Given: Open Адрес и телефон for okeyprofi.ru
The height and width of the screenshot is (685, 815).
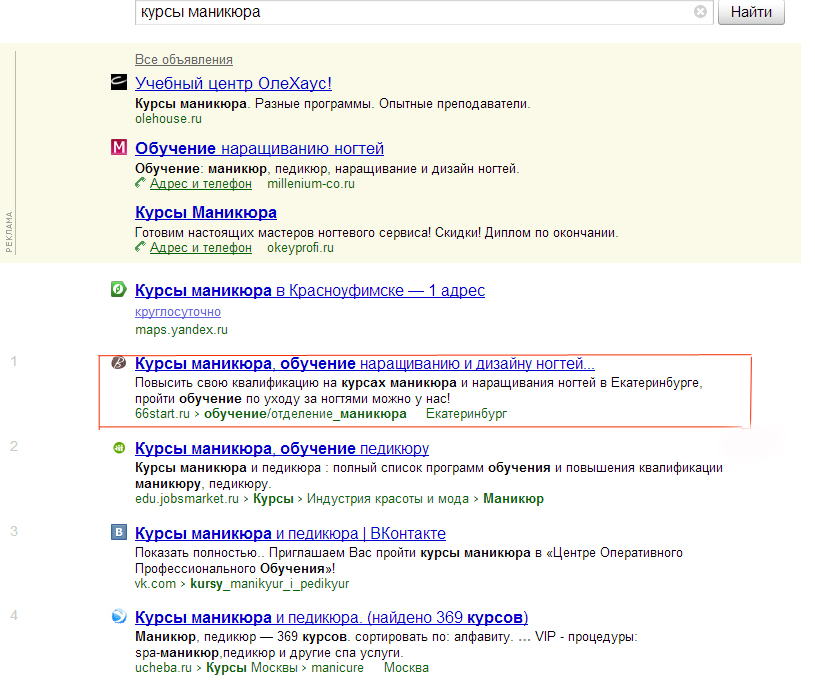Looking at the screenshot, I should 200,248.
